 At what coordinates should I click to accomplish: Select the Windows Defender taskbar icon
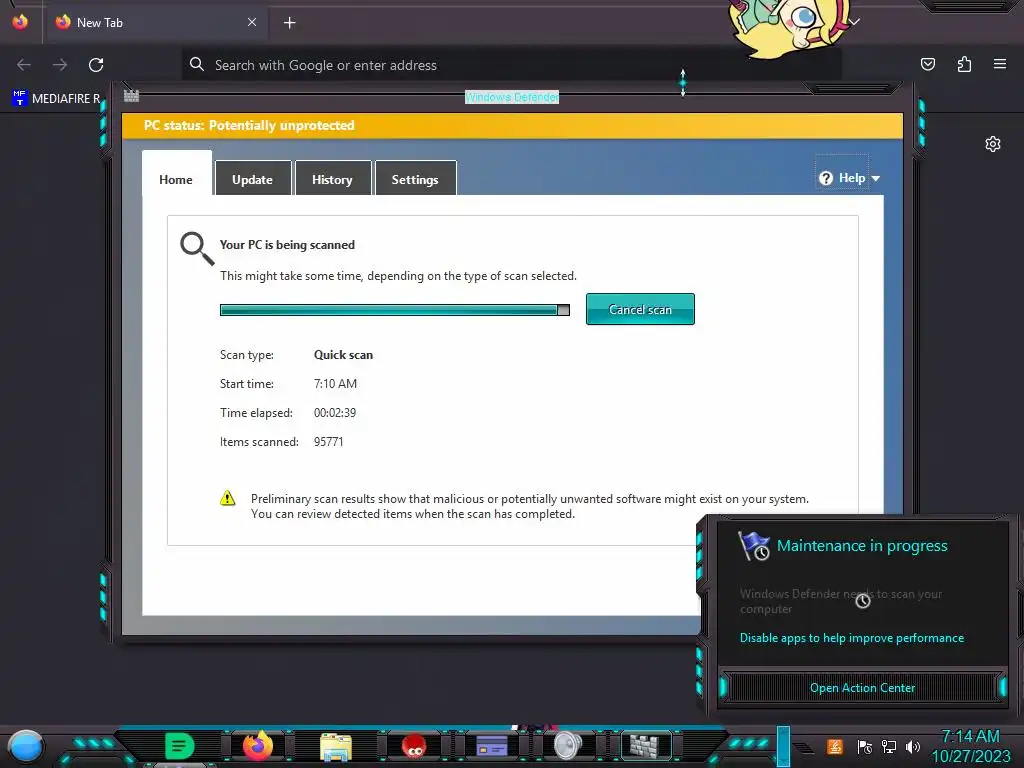645,745
